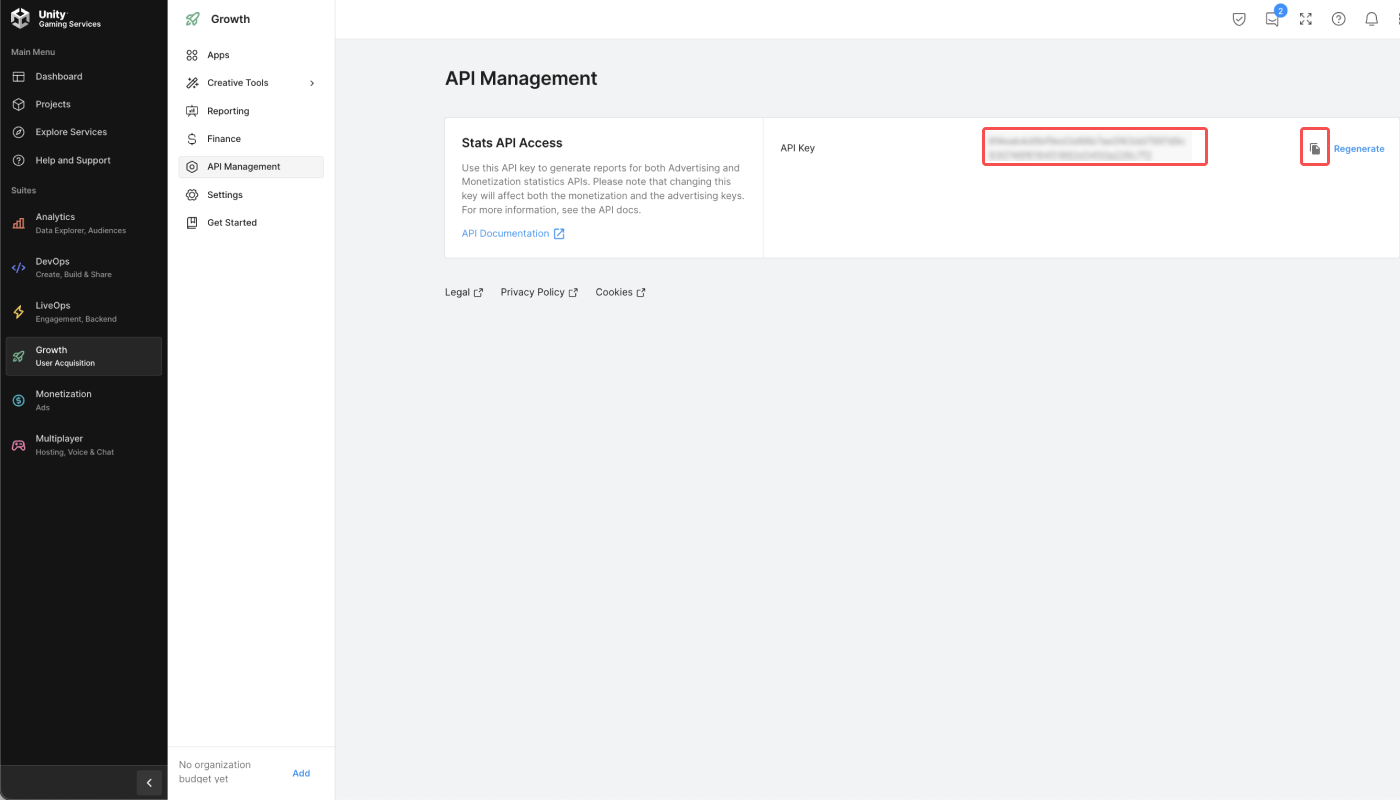Select the API Management icon
The width and height of the screenshot is (1400, 800).
[191, 166]
